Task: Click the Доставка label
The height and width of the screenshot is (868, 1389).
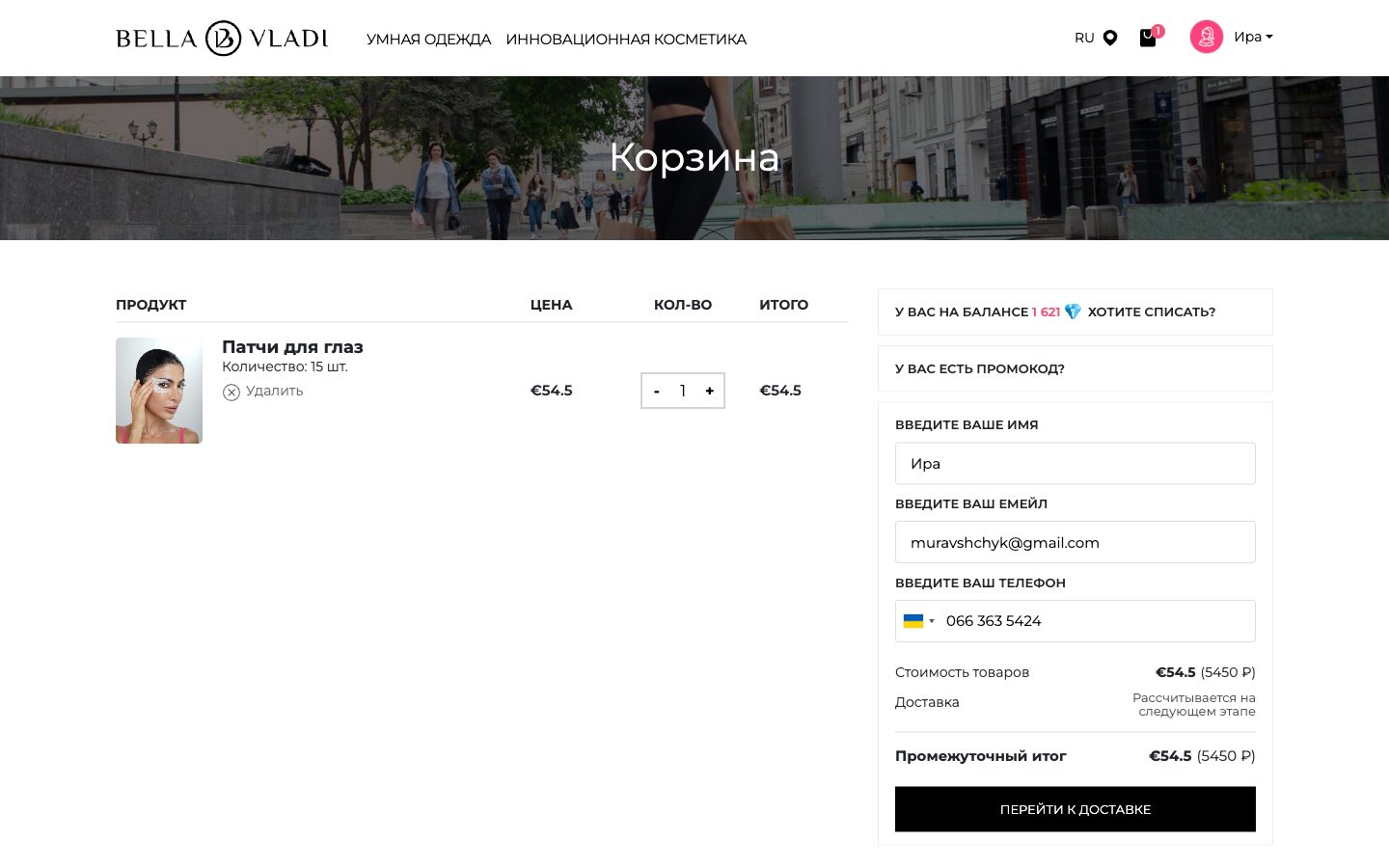Action: (x=927, y=702)
